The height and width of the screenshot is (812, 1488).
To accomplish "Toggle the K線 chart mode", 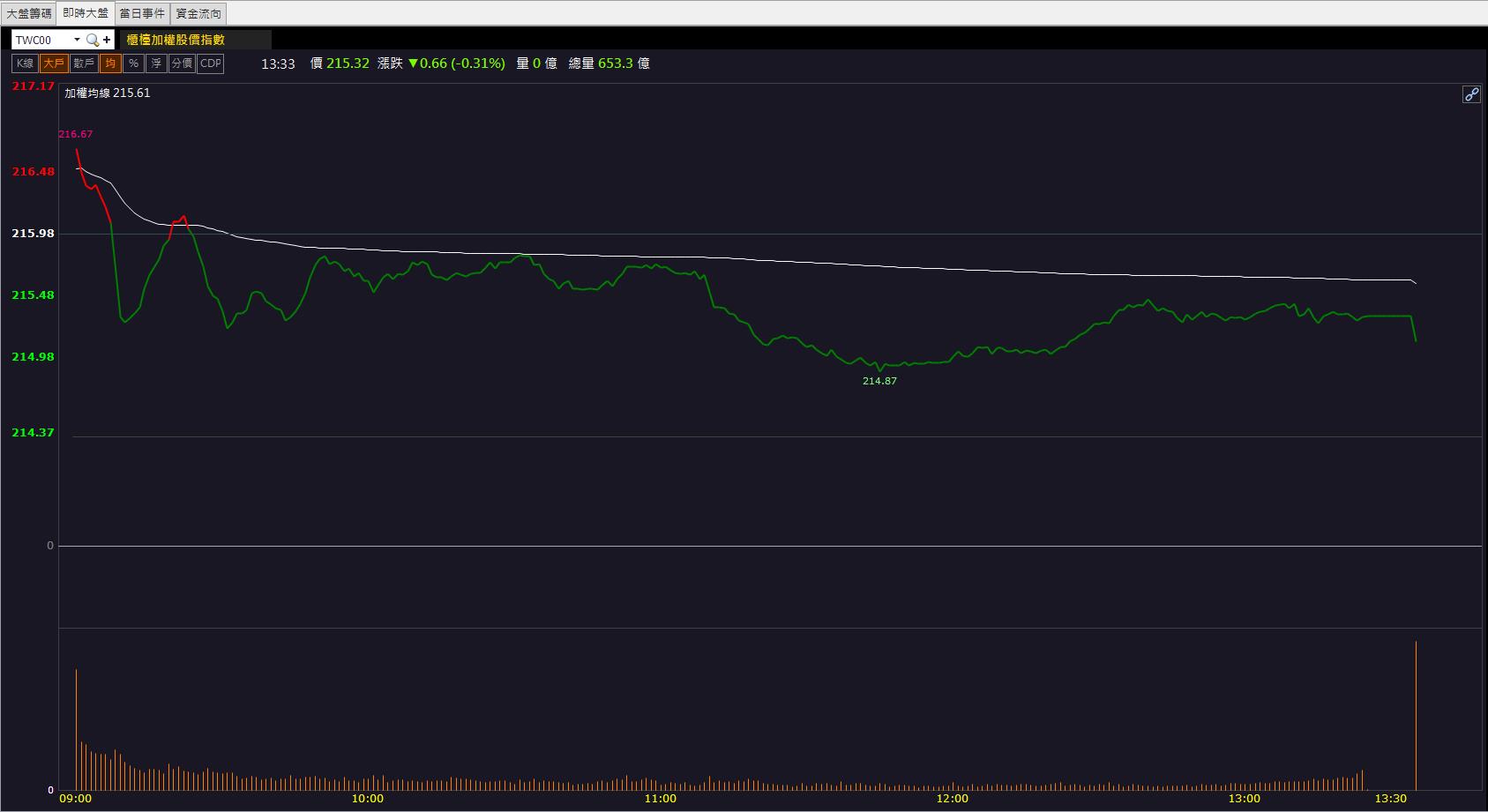I will point(25,63).
